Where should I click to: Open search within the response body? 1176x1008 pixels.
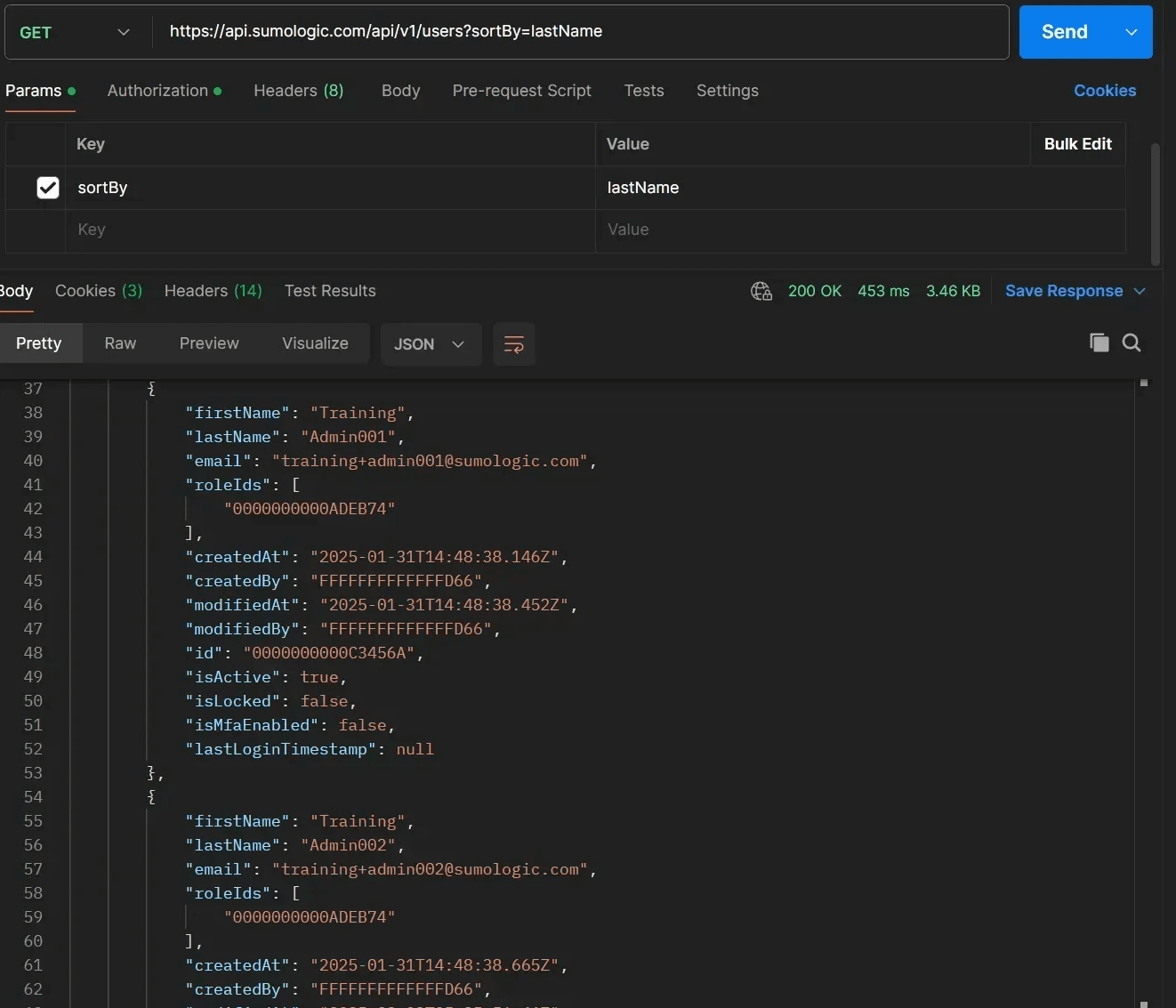[1132, 343]
